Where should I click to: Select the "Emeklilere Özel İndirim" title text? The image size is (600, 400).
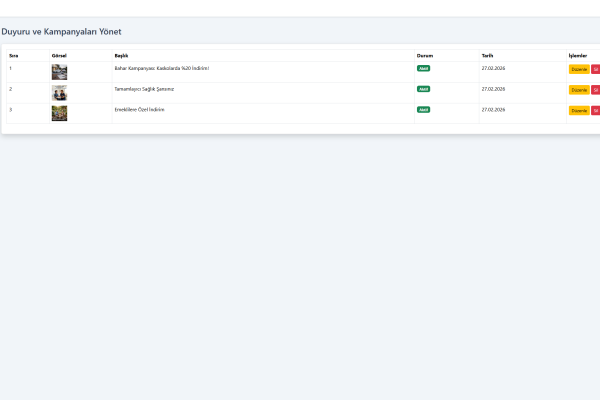139,109
